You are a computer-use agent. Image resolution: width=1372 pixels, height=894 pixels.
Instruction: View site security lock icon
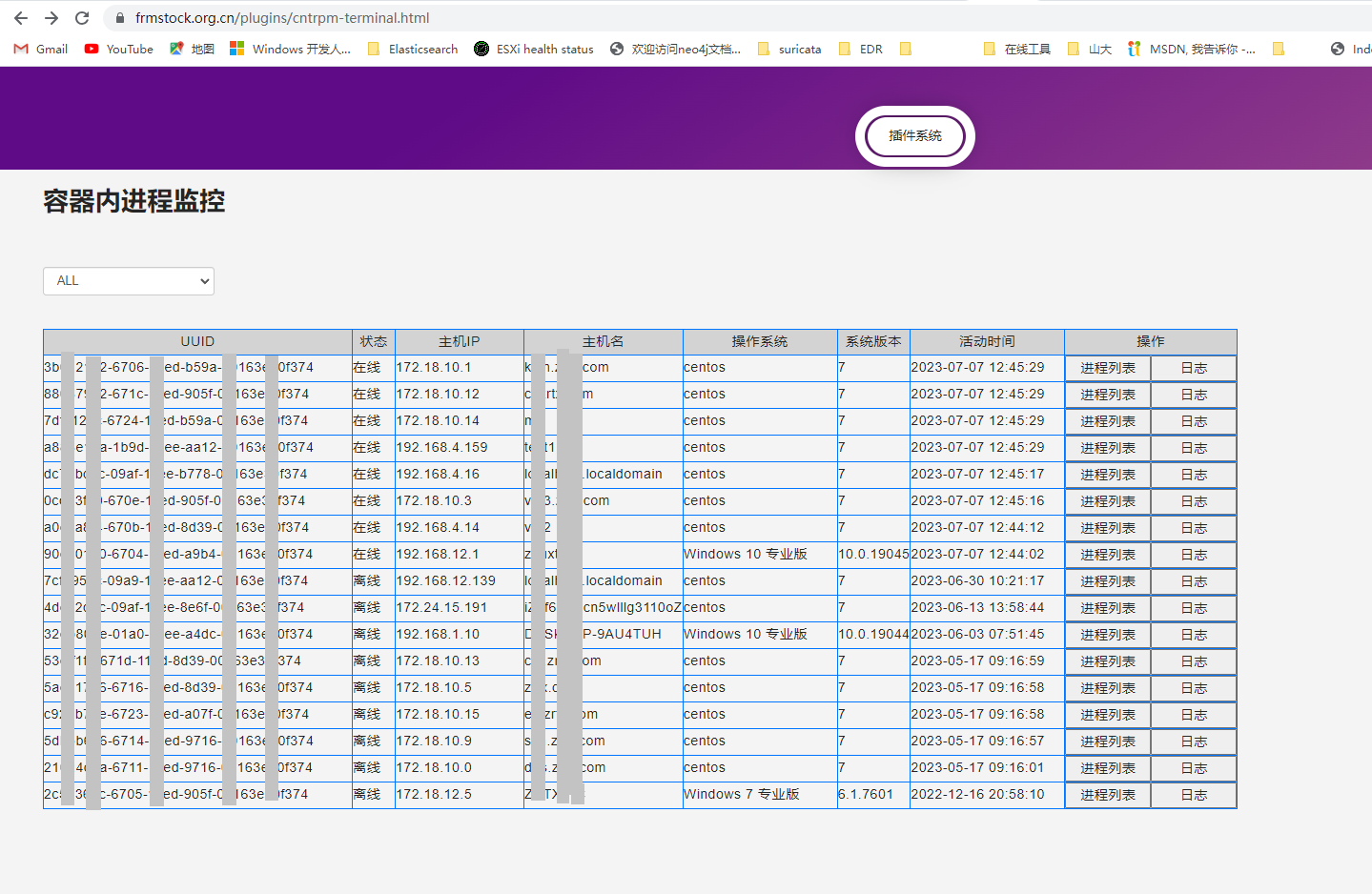(119, 18)
